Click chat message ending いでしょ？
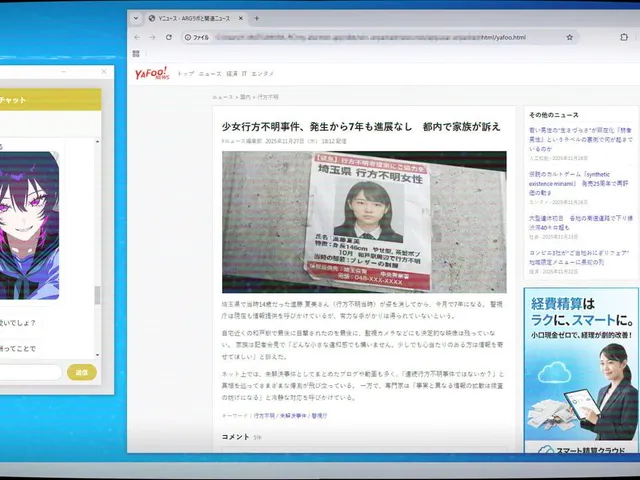The image size is (640, 480). [x=20, y=323]
